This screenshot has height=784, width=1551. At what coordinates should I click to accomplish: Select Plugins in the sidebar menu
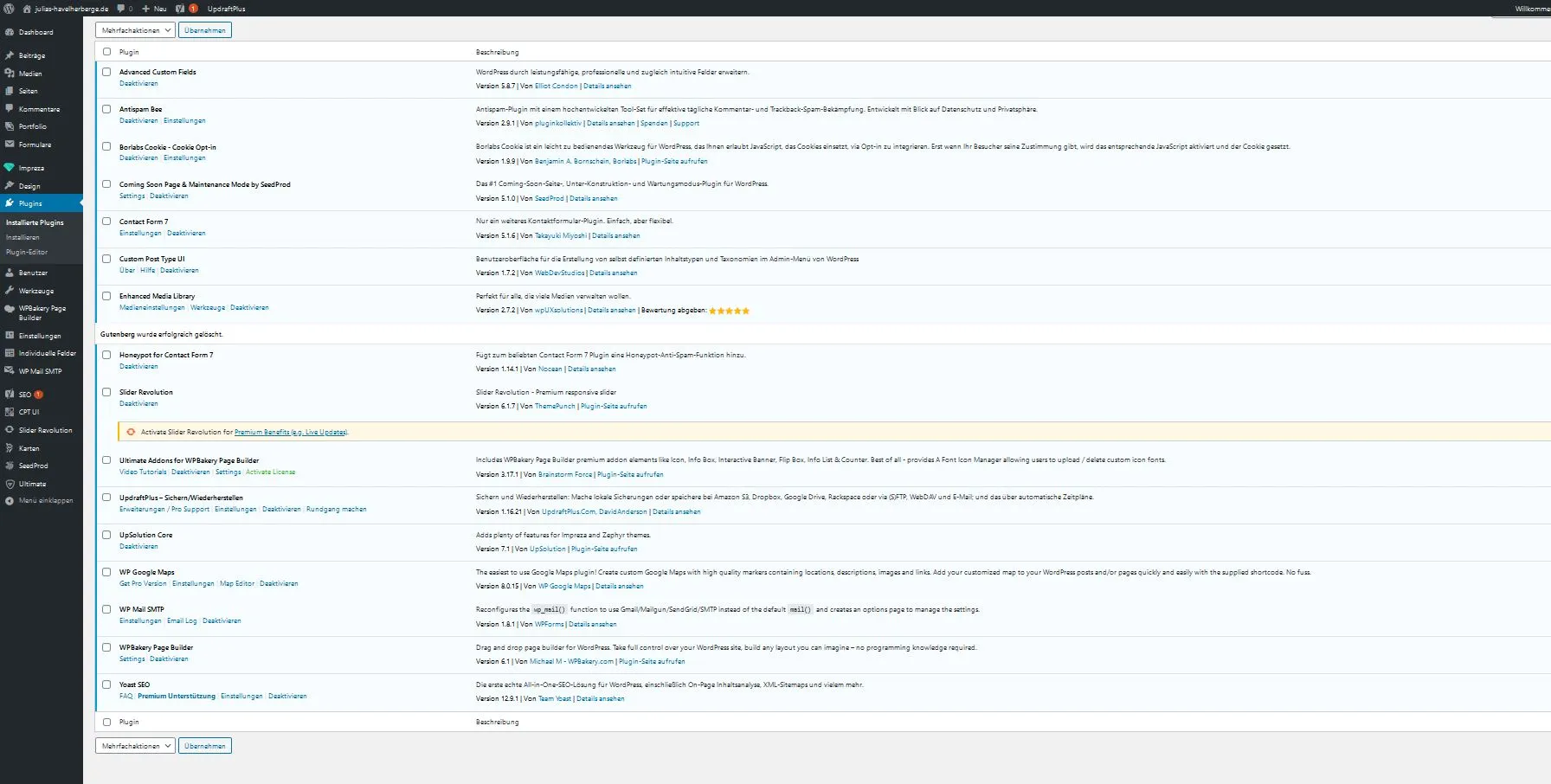coord(42,203)
